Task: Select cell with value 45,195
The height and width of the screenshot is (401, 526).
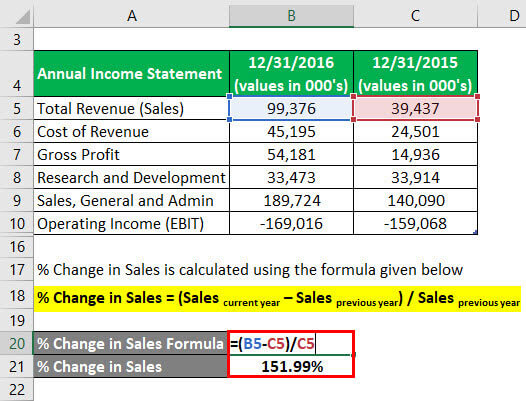Action: [291, 132]
